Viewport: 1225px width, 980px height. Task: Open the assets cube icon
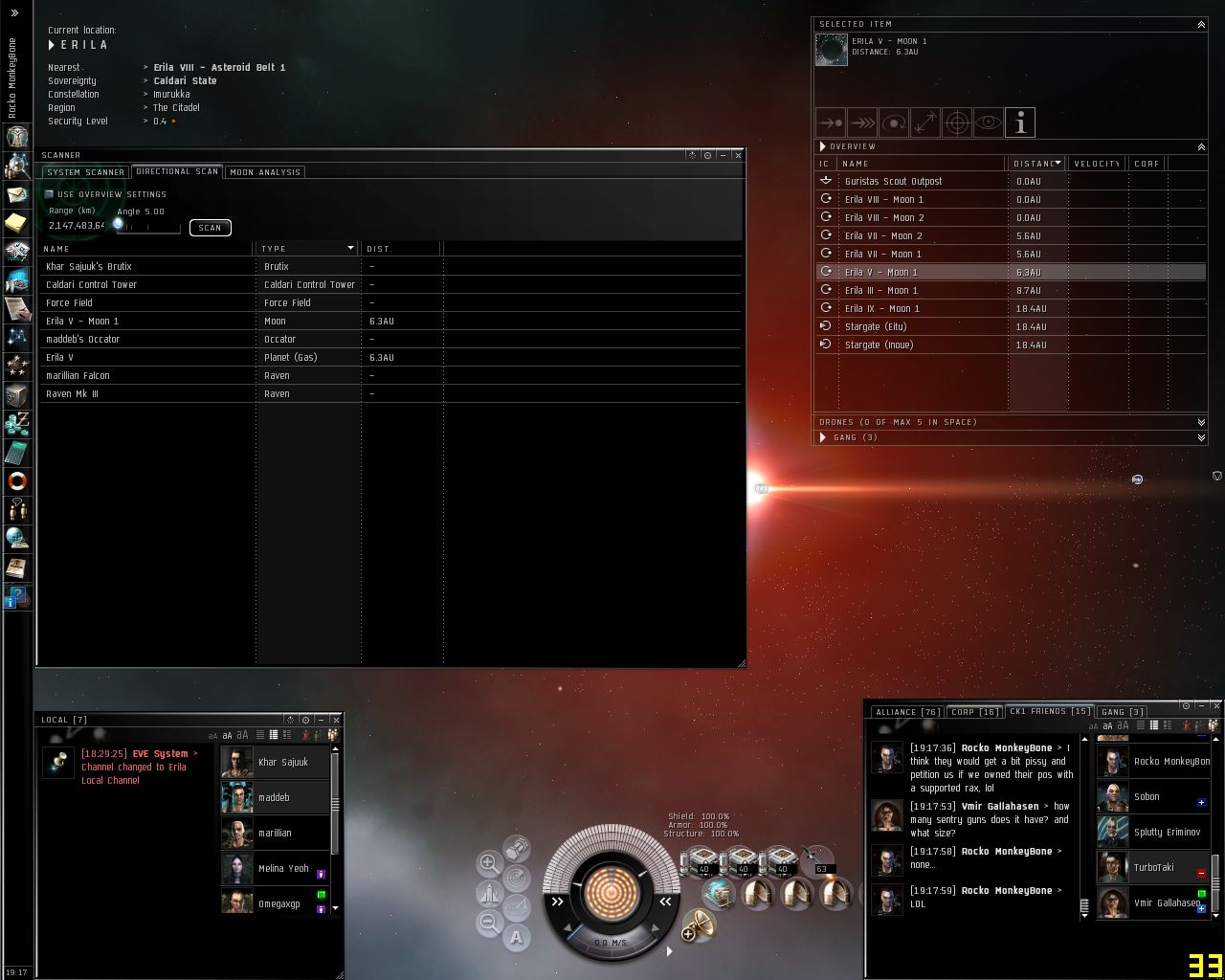pyautogui.click(x=17, y=394)
